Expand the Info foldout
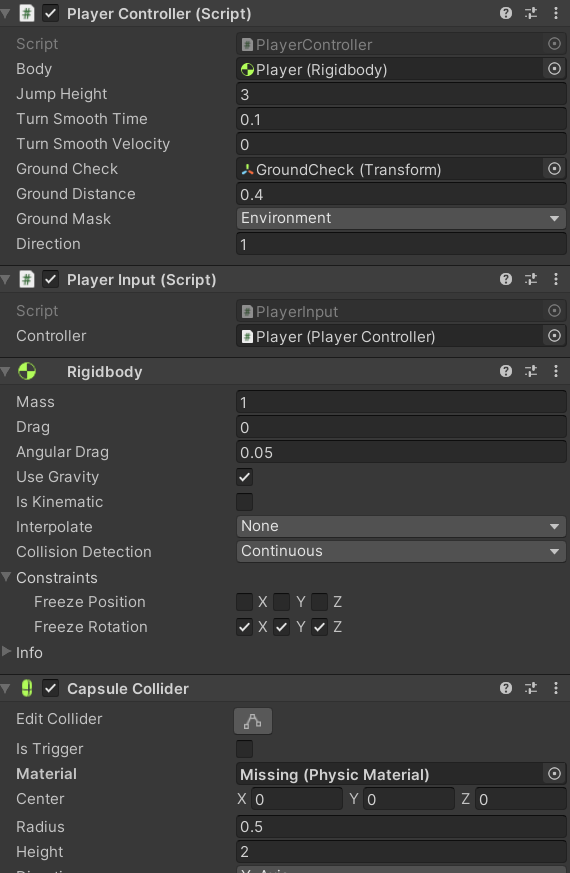570x873 pixels. pyautogui.click(x=6, y=651)
